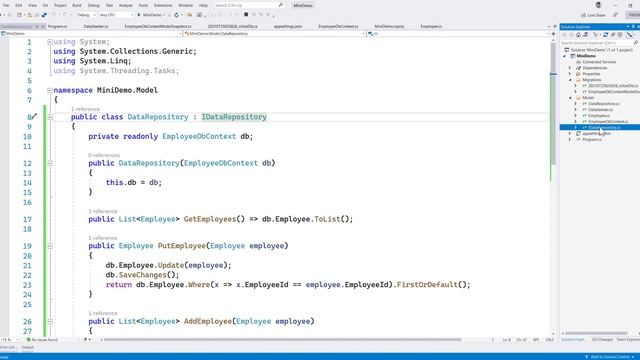Close the active DataRepository document tab
This screenshot has width=640, height=360.
42,26
